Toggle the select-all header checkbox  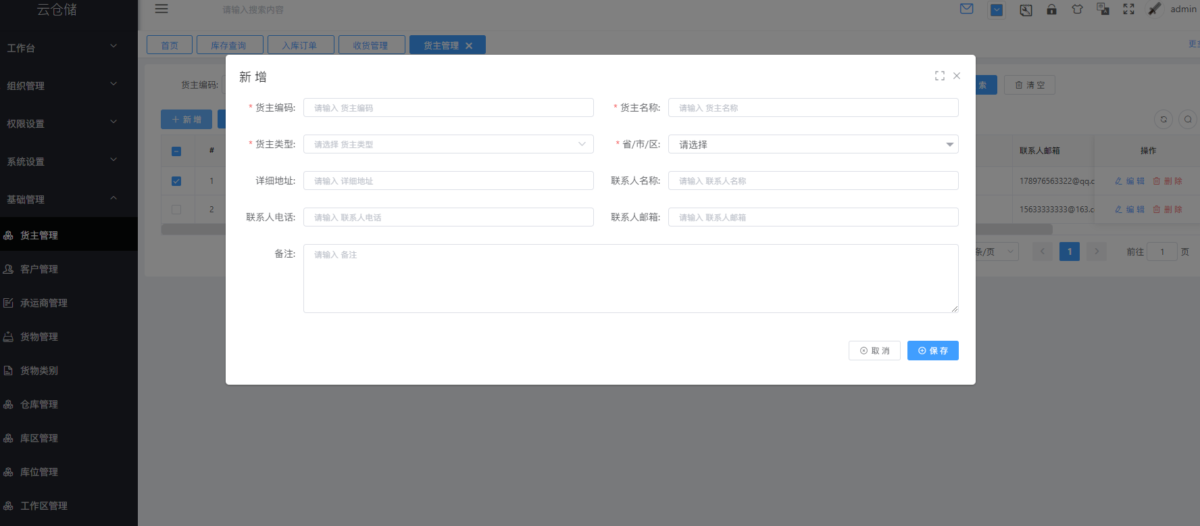pyautogui.click(x=176, y=151)
